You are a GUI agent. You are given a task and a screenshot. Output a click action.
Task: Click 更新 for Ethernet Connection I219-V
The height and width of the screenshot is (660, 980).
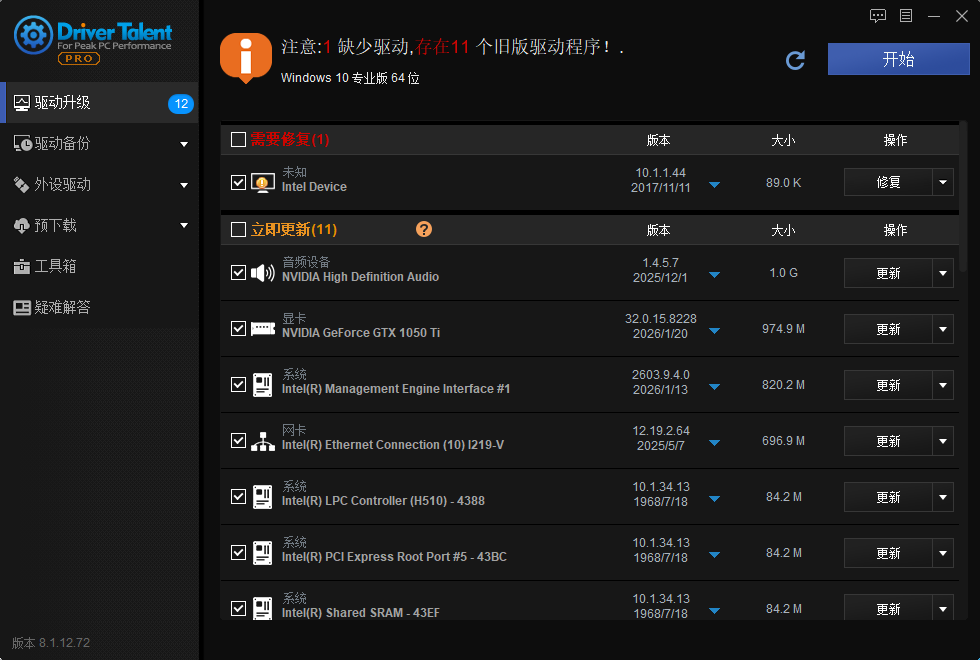pos(888,441)
